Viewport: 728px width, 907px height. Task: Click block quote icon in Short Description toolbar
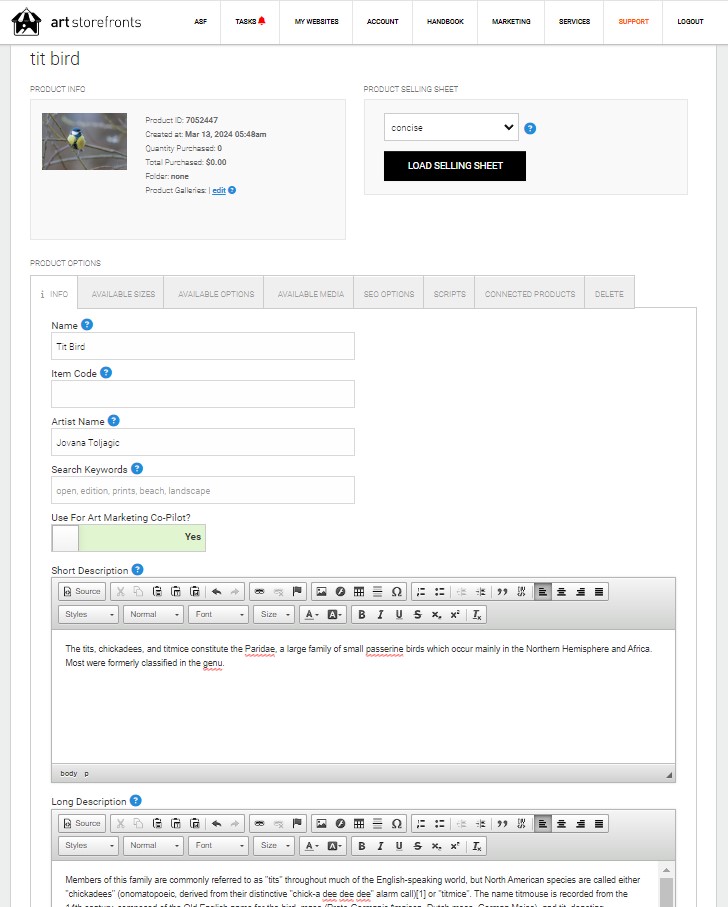[502, 591]
